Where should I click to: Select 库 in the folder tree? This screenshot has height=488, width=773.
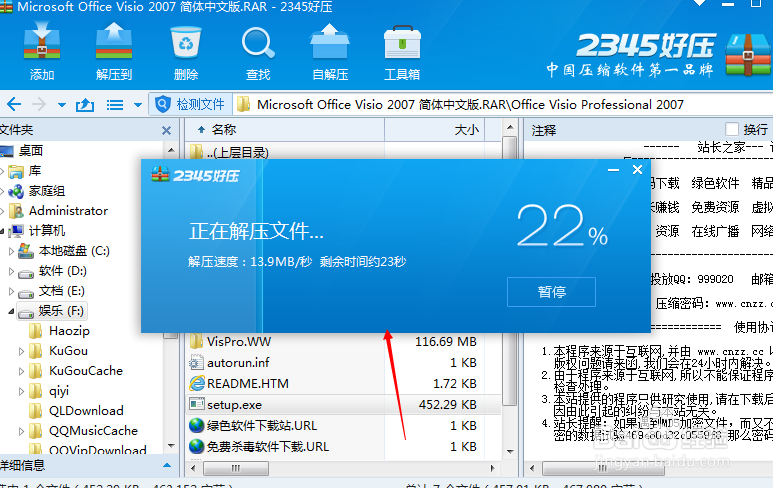pyautogui.click(x=35, y=171)
